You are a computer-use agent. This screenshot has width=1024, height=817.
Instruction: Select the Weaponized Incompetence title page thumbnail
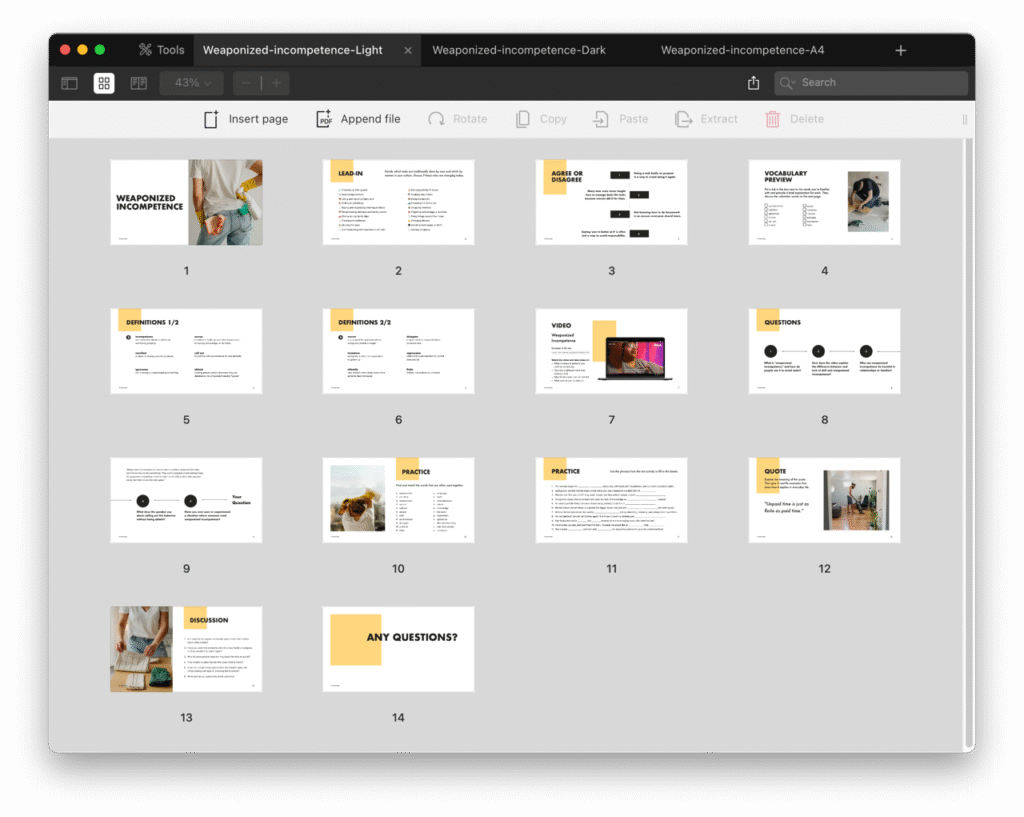[x=186, y=202]
